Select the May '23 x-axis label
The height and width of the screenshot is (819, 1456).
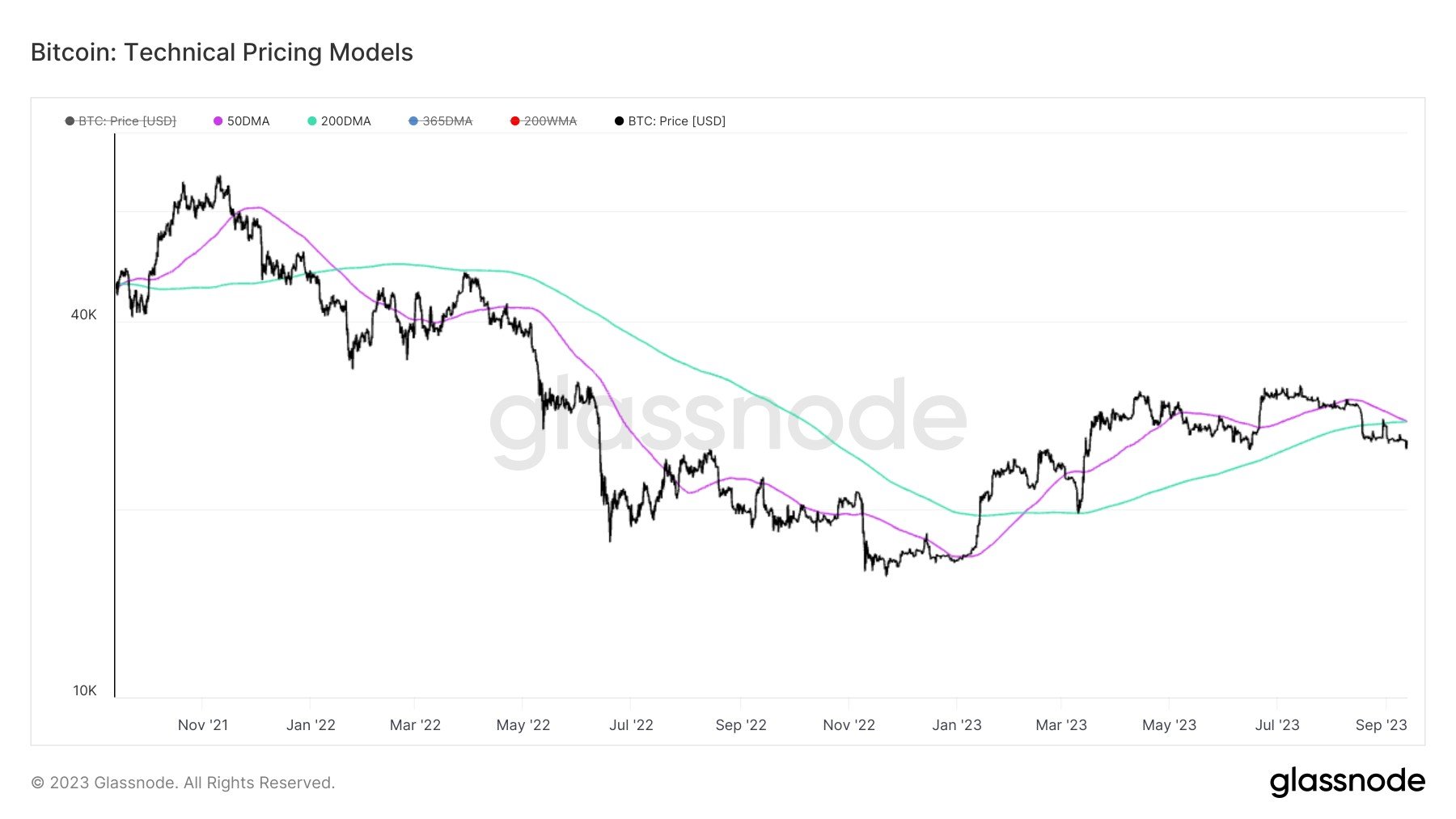(x=1169, y=725)
